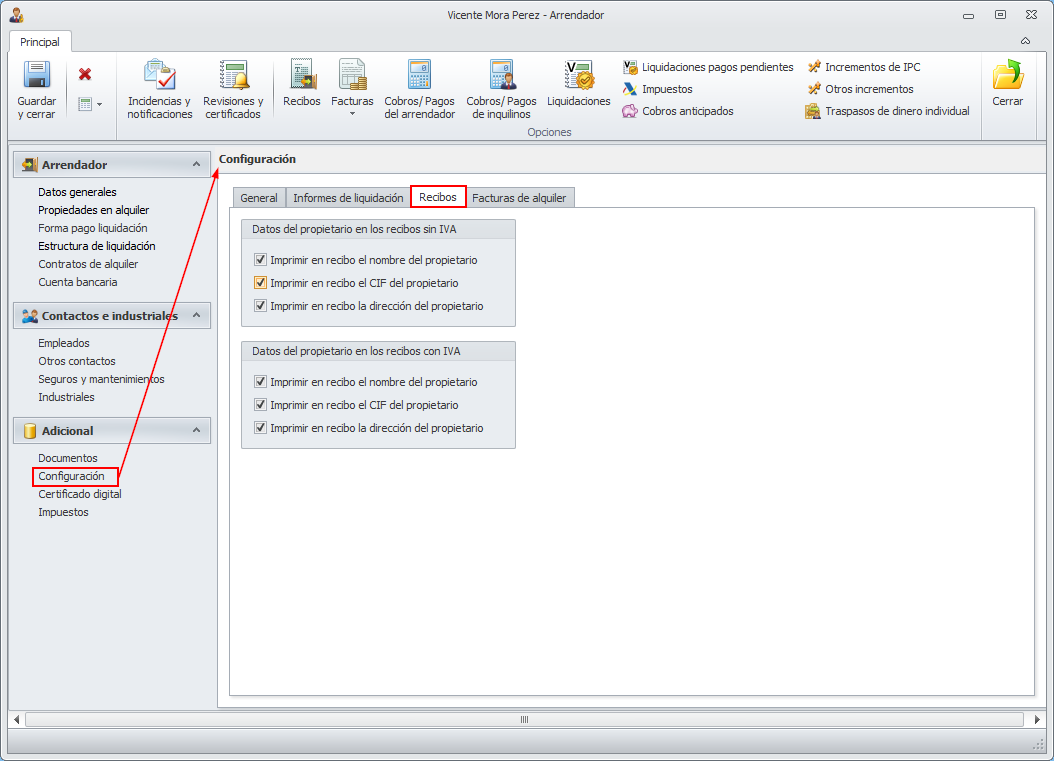Viewport: 1054px width, 761px height.
Task: Click the Adicional panel cylinder icon
Action: (30, 431)
